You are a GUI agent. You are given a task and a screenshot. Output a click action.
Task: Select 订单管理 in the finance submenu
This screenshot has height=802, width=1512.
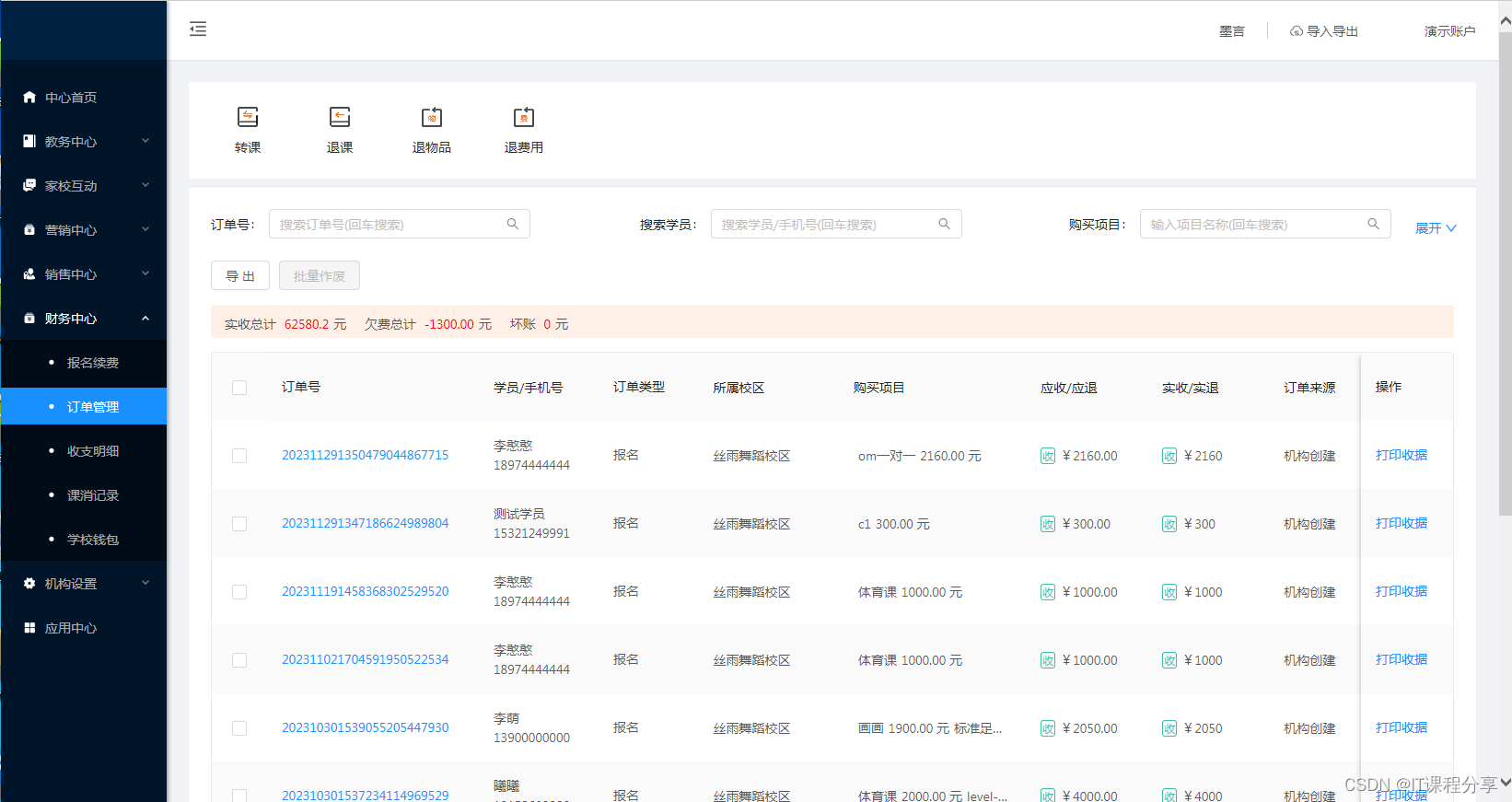pos(84,406)
